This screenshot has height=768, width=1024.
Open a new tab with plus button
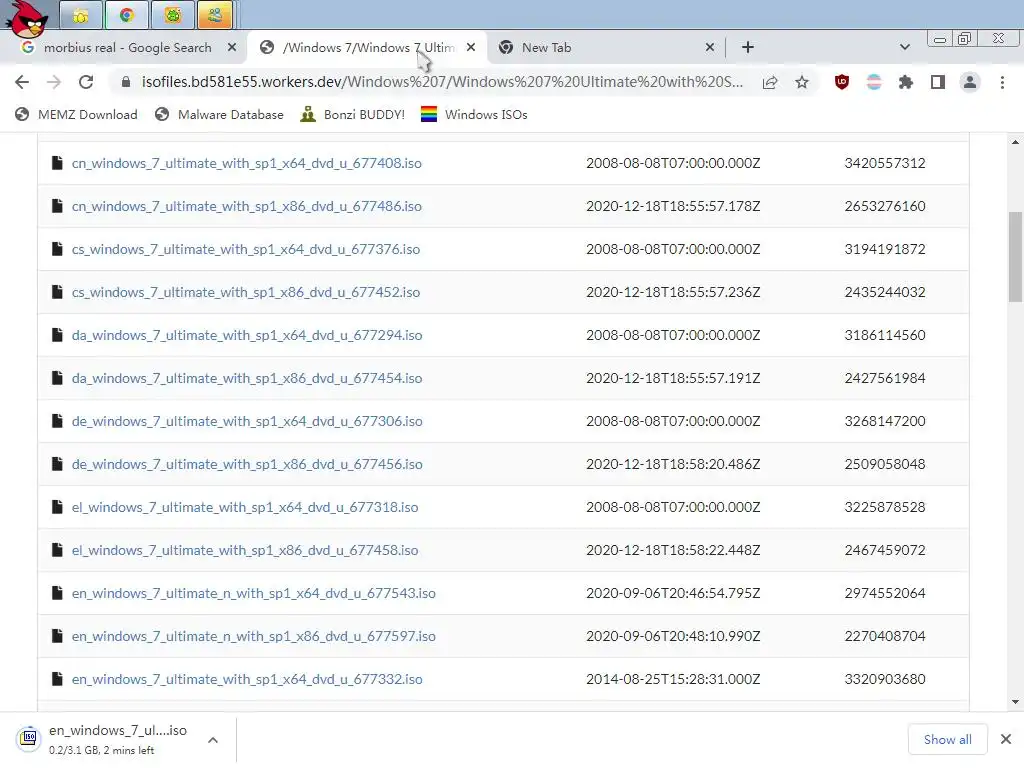(748, 48)
